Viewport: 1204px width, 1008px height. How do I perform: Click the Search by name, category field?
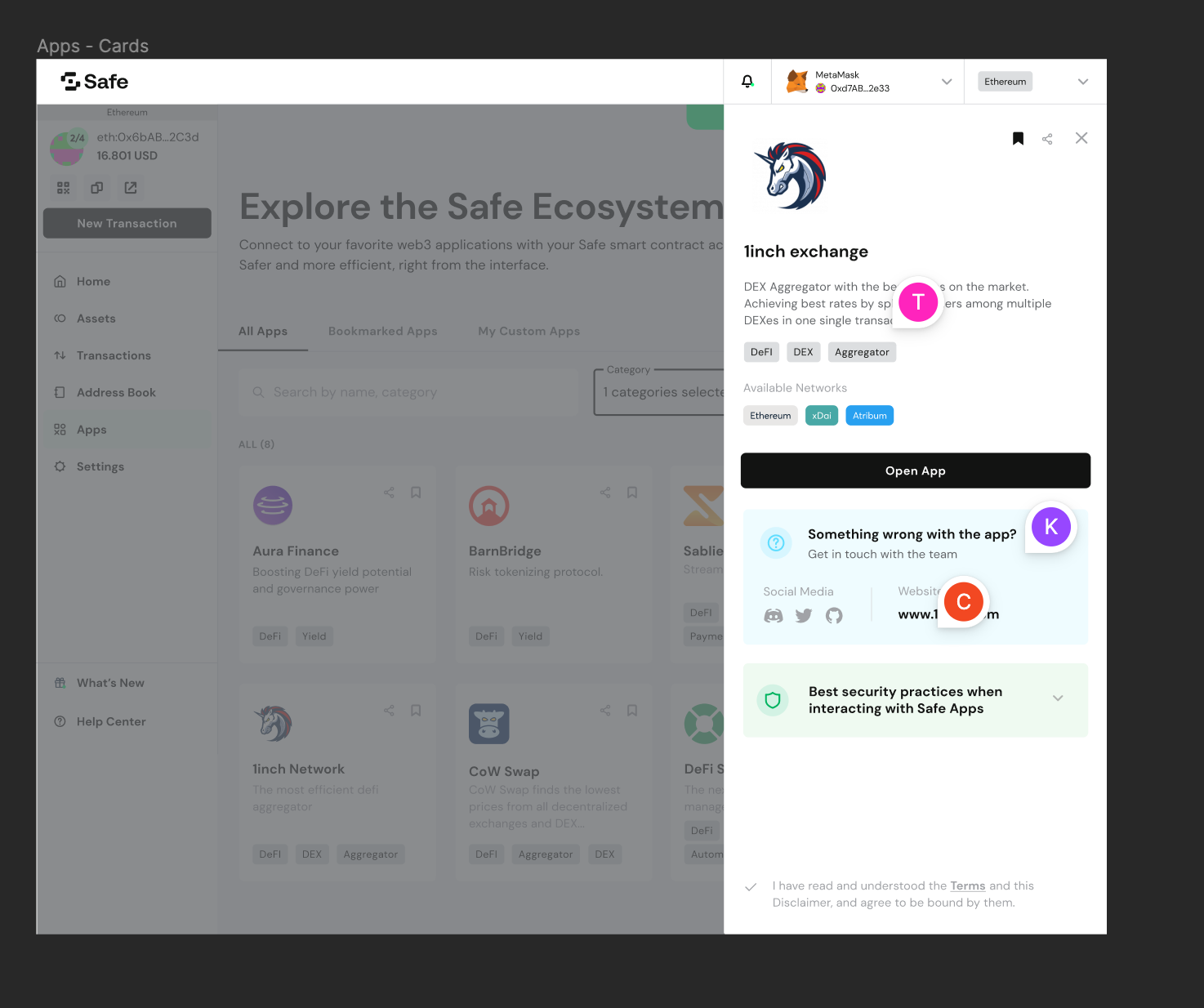(x=408, y=392)
